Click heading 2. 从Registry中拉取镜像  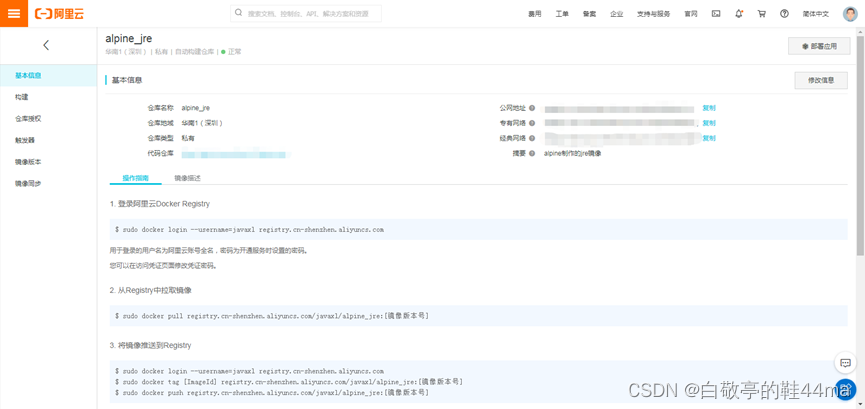[x=151, y=290]
